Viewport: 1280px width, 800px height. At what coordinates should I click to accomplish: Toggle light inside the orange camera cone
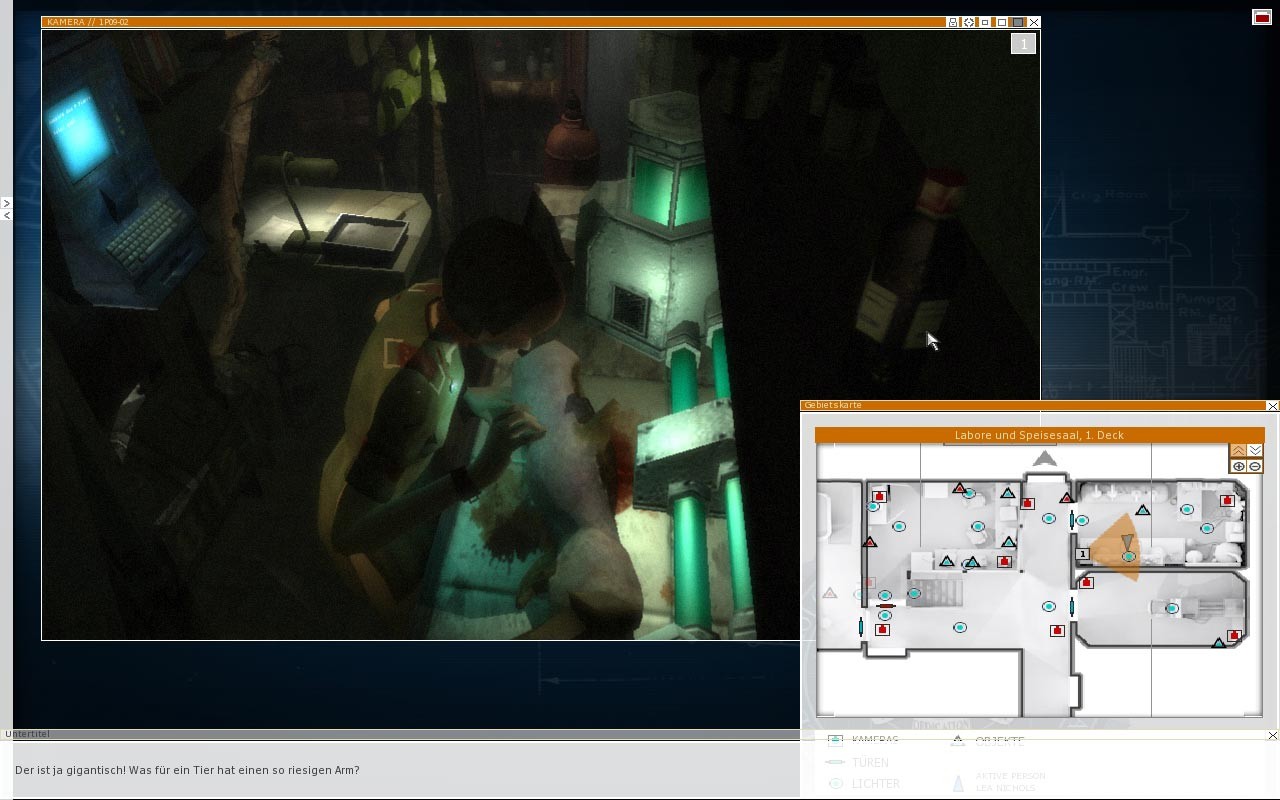(x=1128, y=557)
